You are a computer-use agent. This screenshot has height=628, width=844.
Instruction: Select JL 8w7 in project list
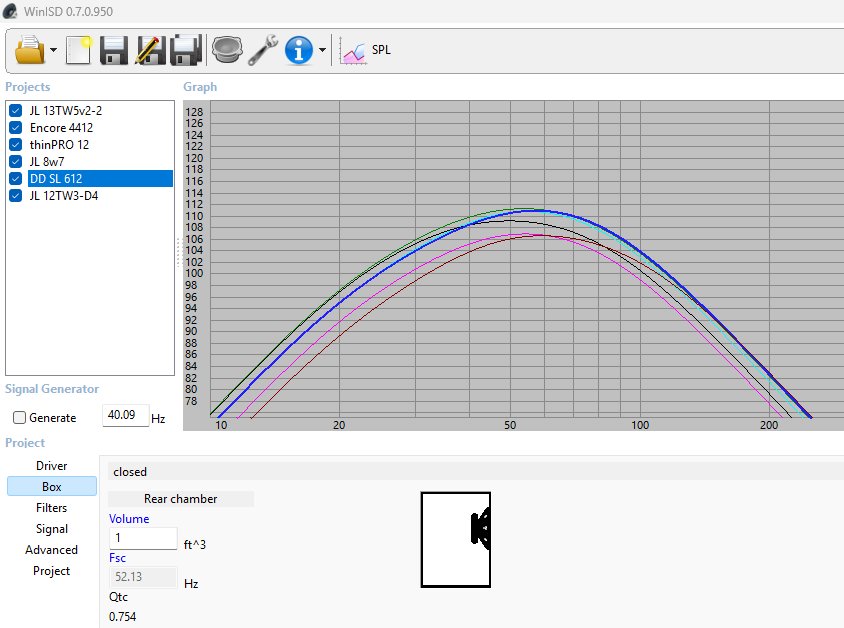(47, 161)
